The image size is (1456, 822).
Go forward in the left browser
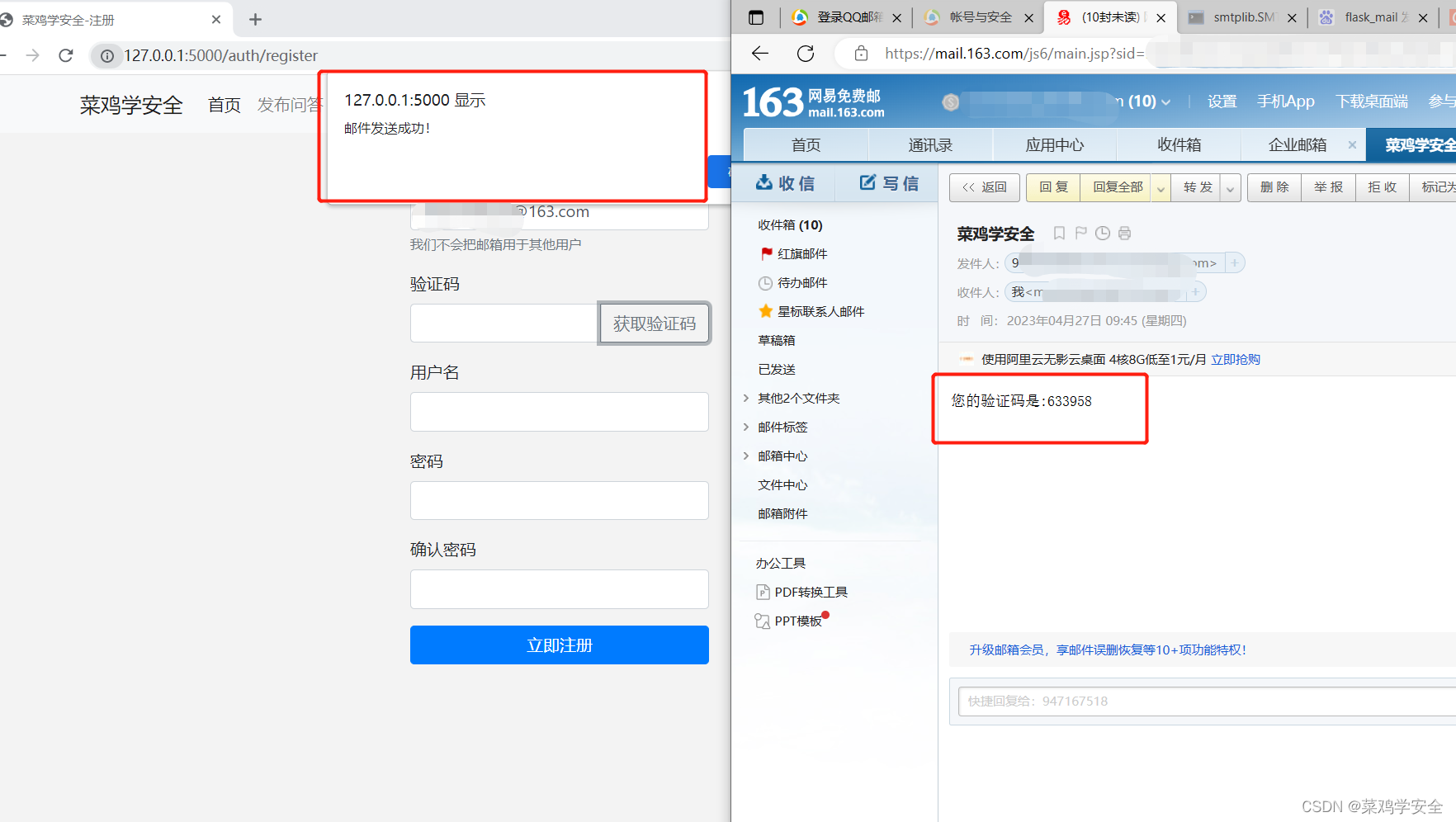pos(32,55)
